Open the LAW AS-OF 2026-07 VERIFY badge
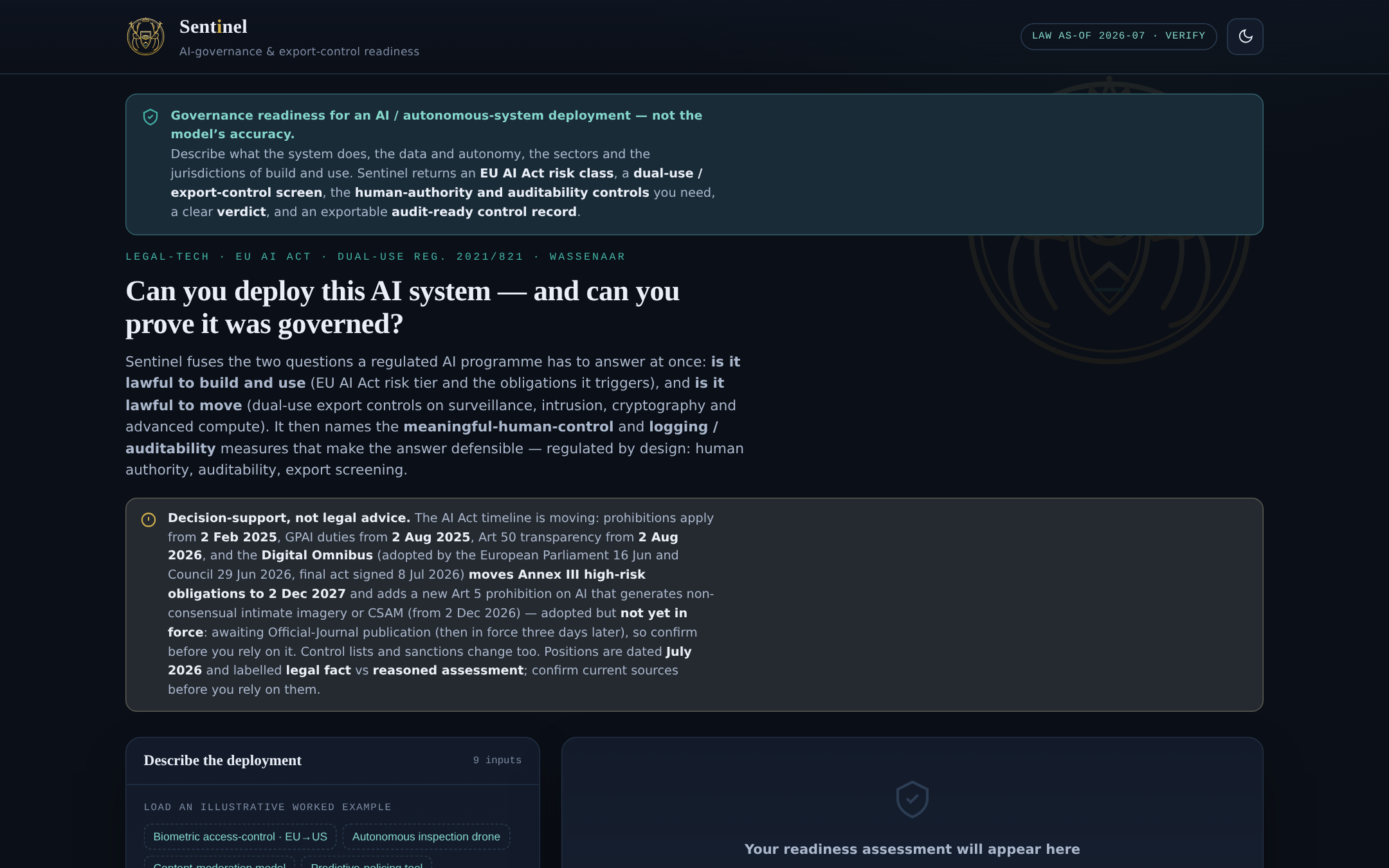 [x=1118, y=36]
